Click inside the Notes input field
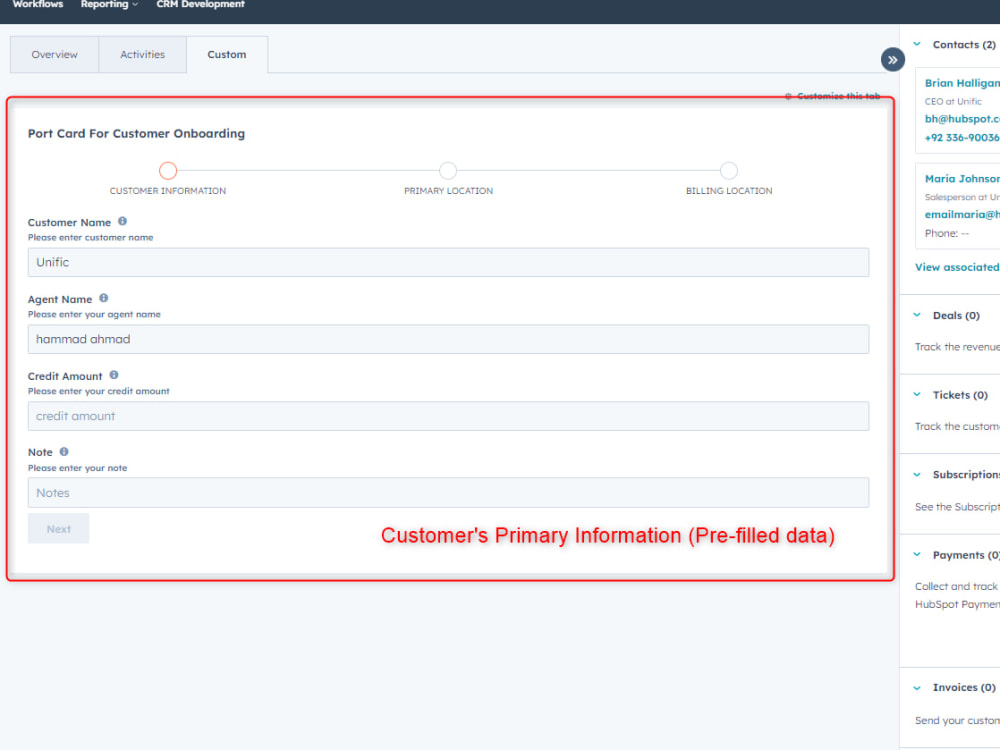Image resolution: width=1000 pixels, height=750 pixels. tap(447, 492)
